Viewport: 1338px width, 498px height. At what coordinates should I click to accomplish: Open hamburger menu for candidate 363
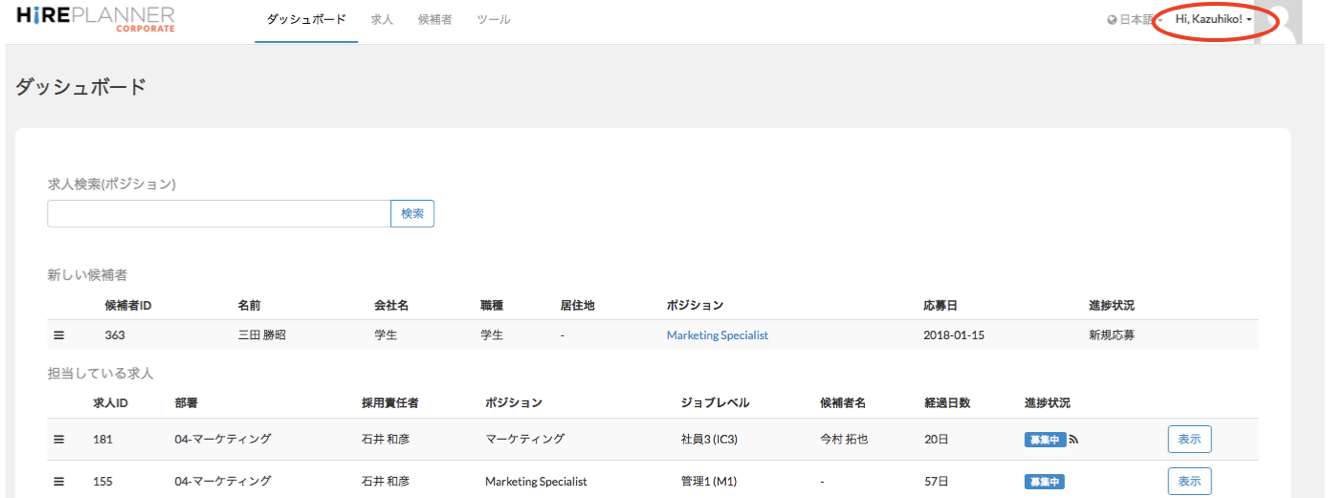pos(59,336)
